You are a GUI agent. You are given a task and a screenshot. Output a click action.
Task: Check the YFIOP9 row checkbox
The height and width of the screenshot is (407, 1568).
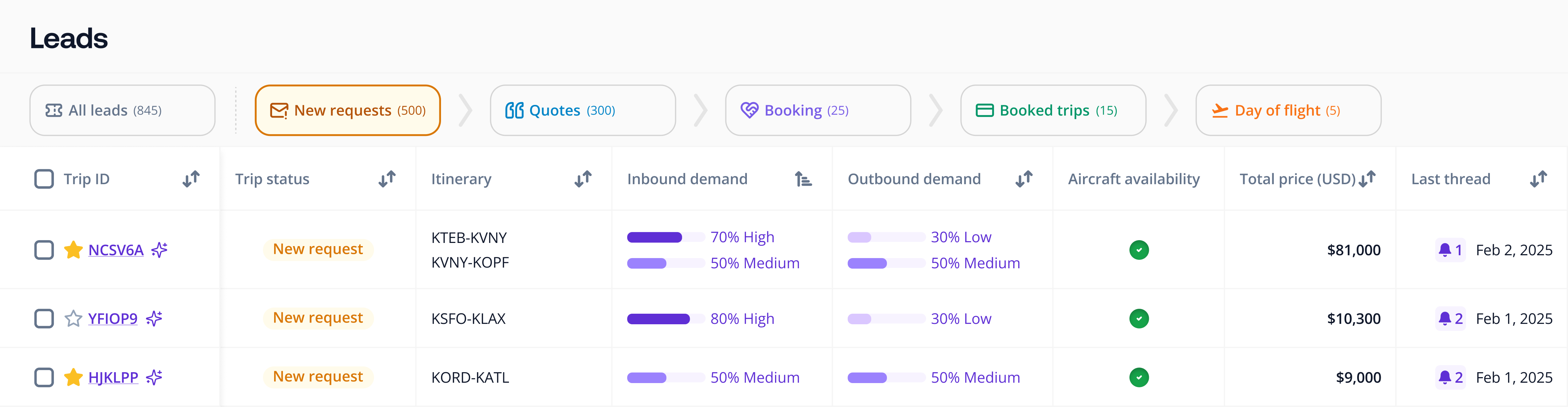(44, 319)
